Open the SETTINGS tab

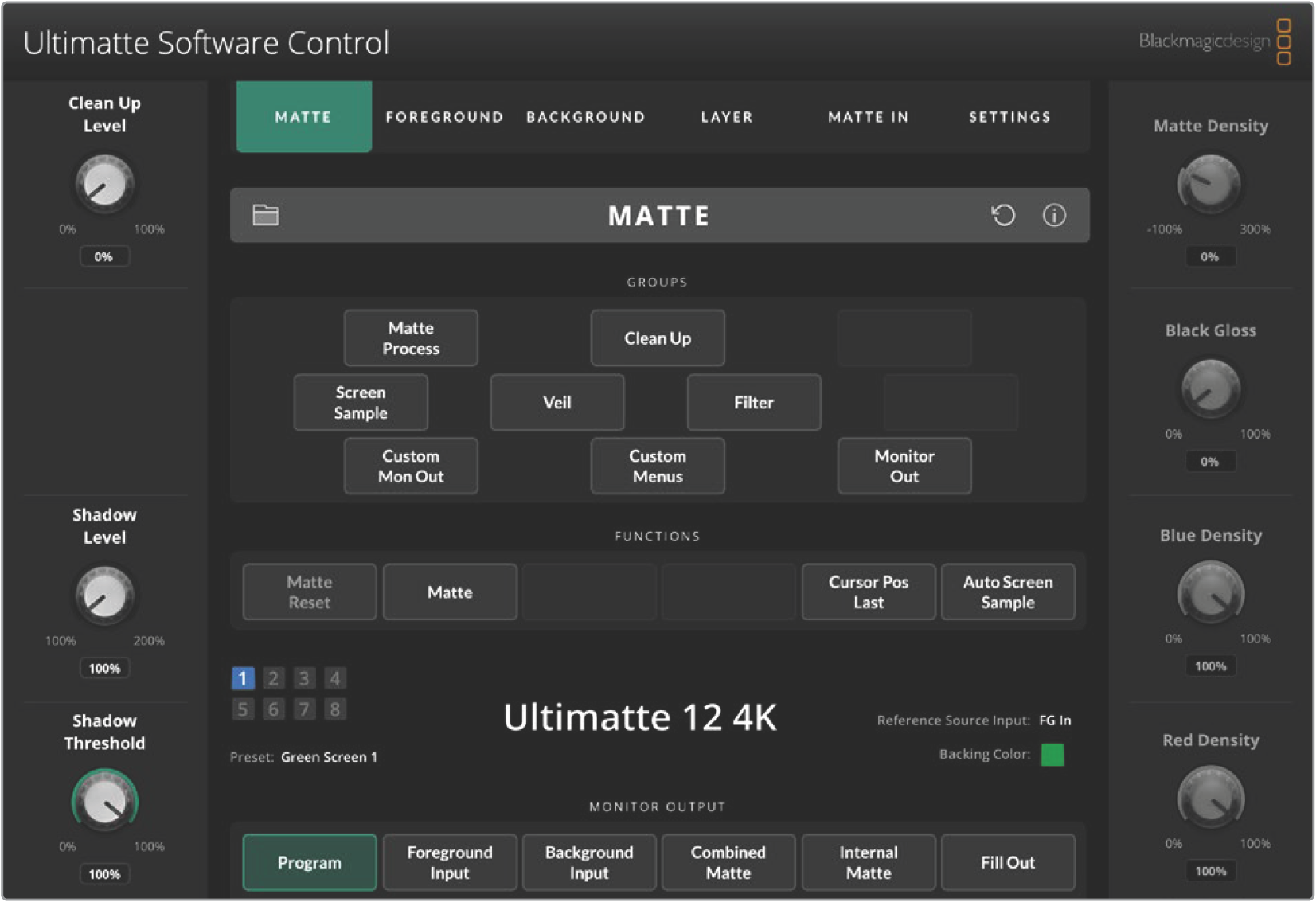point(1009,116)
